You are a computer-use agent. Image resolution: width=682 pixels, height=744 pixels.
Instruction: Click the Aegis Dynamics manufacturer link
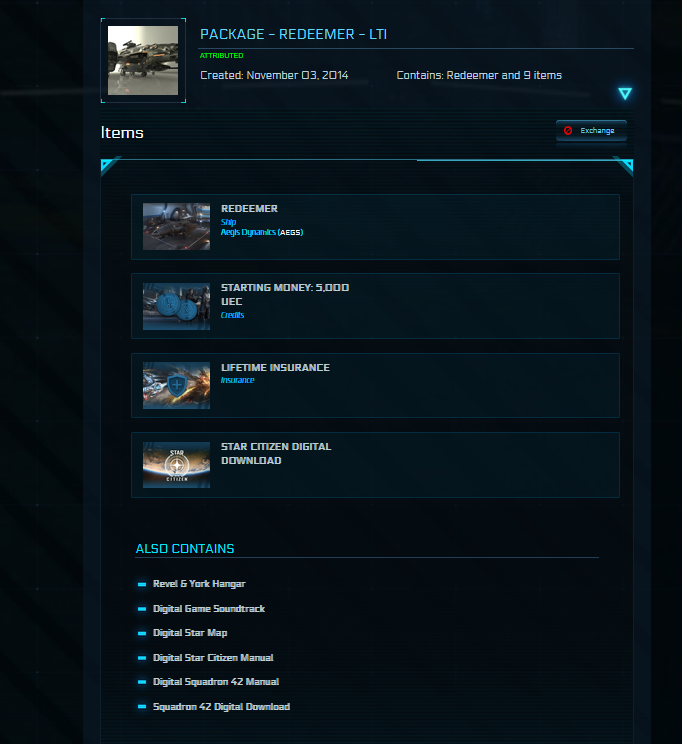[x=262, y=232]
